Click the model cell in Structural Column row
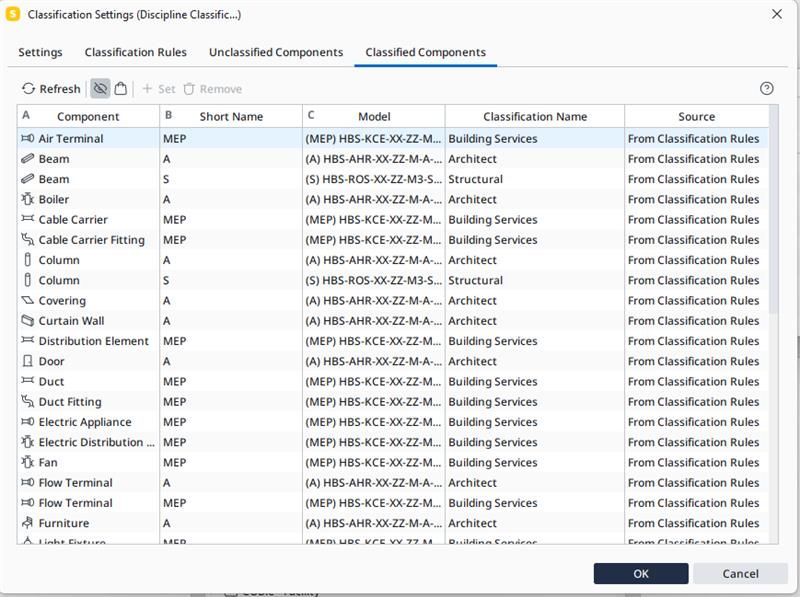This screenshot has height=597, width=800. (x=373, y=280)
